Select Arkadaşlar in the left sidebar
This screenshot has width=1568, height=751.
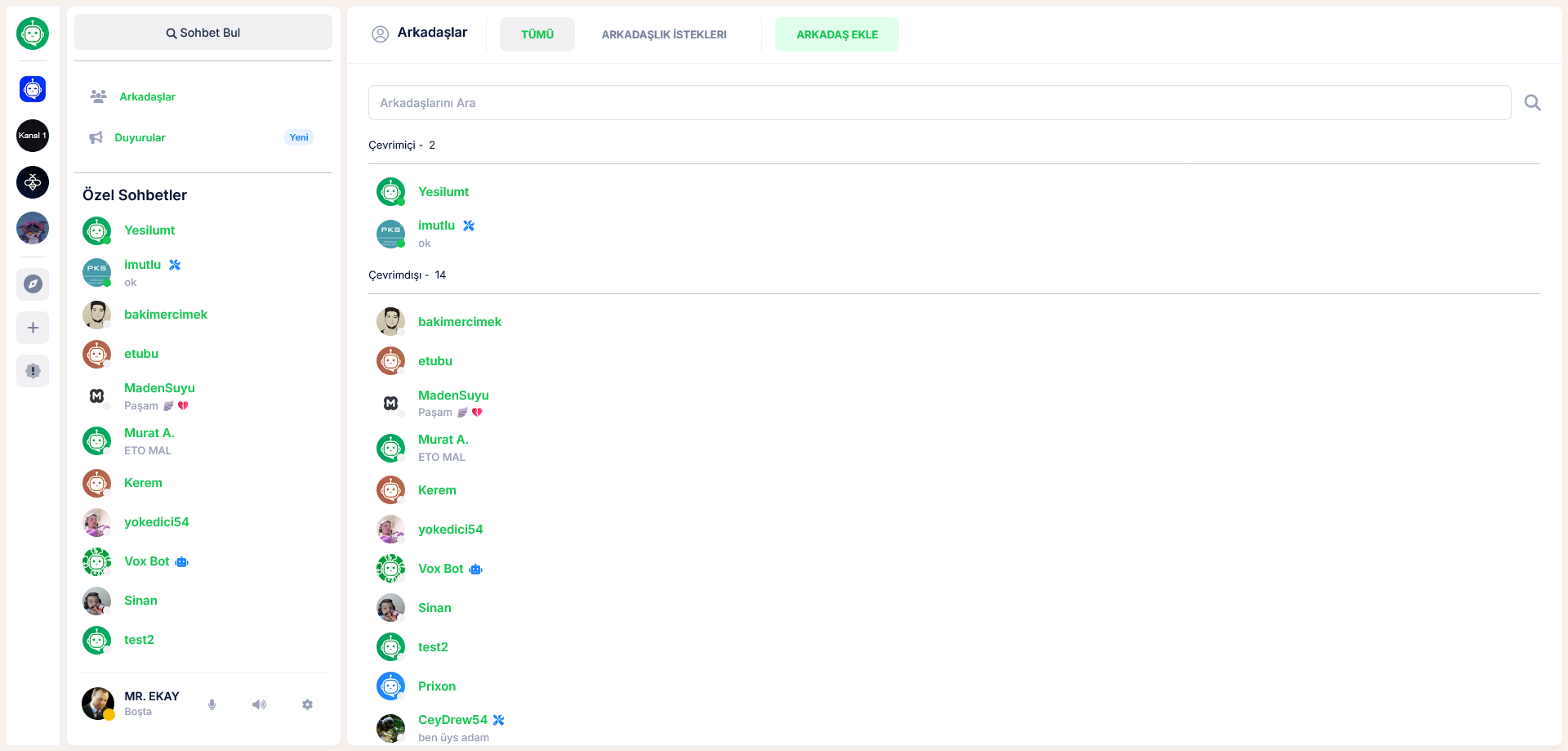[147, 96]
